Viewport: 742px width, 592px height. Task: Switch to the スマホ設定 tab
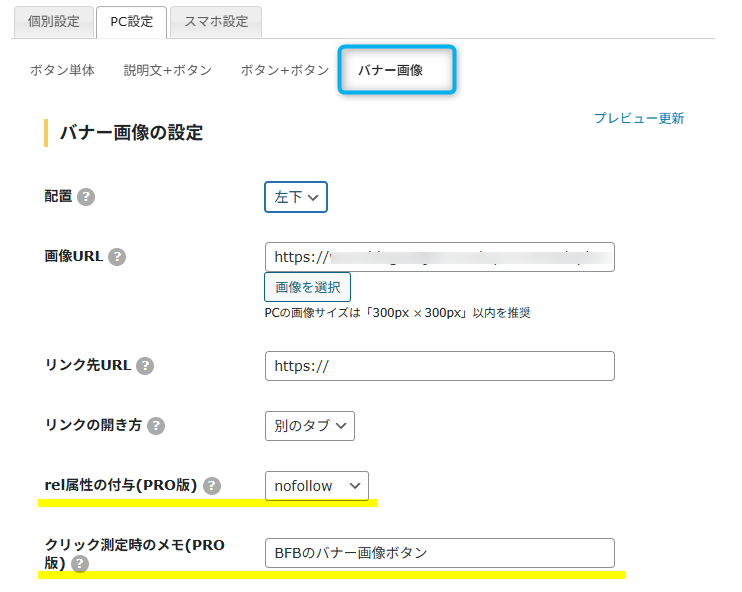pyautogui.click(x=215, y=20)
